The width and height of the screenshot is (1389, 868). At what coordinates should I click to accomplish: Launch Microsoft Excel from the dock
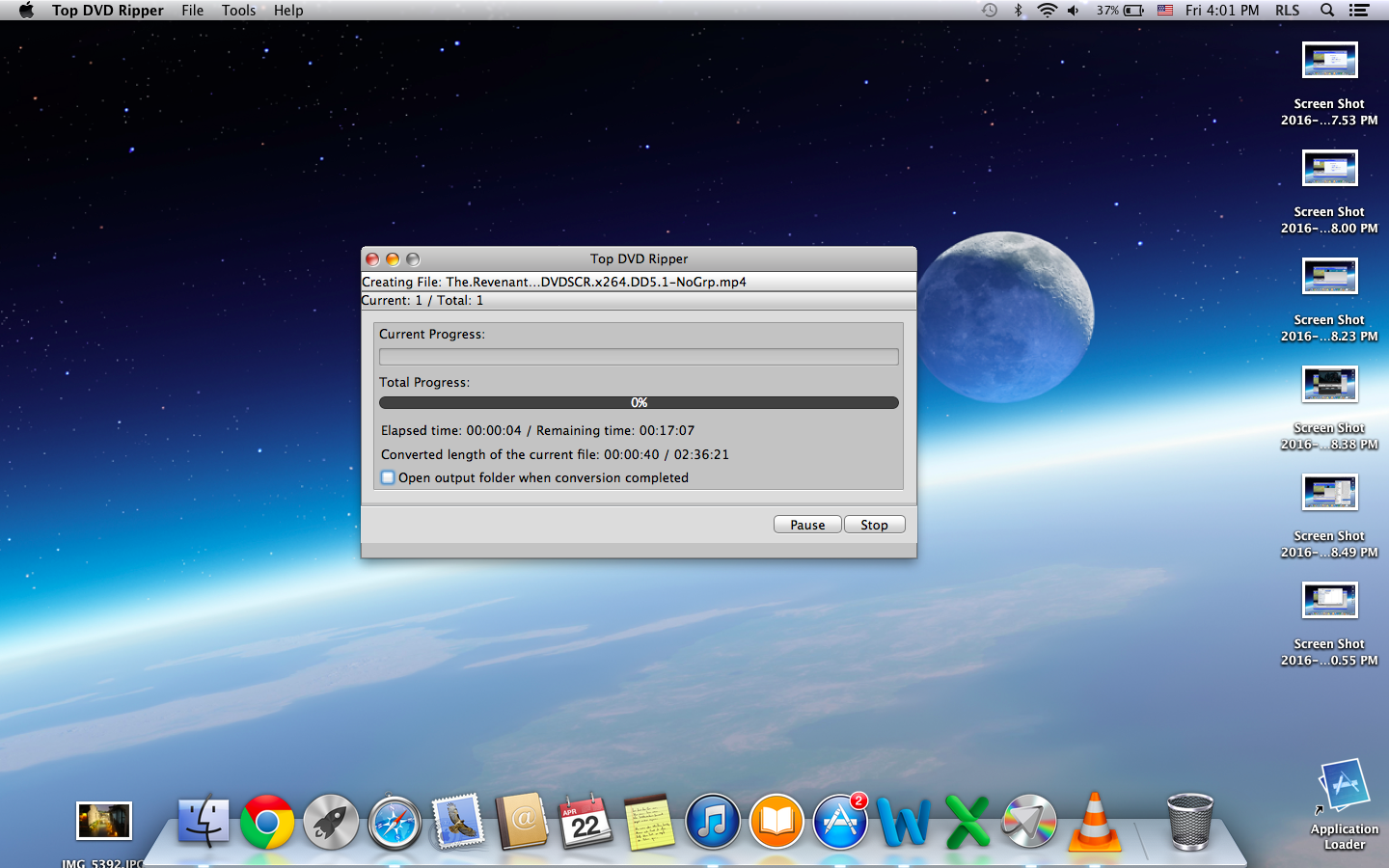(x=967, y=822)
